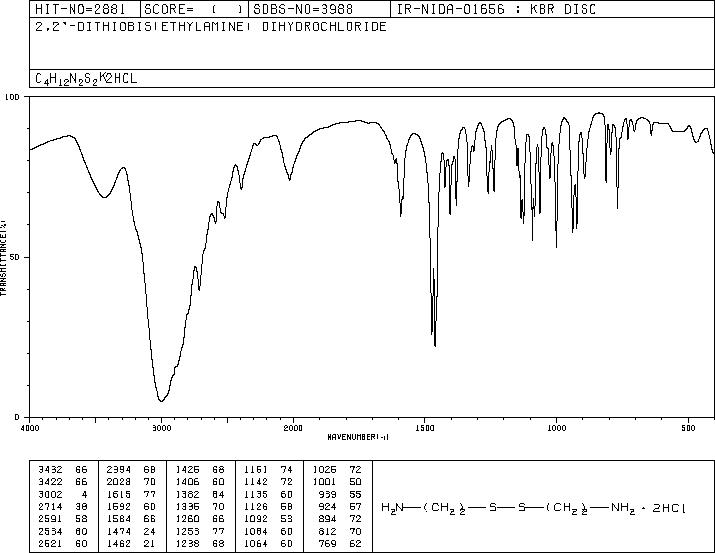715x553 pixels.
Task: Select peak table entry '2394'
Action: coord(119,470)
